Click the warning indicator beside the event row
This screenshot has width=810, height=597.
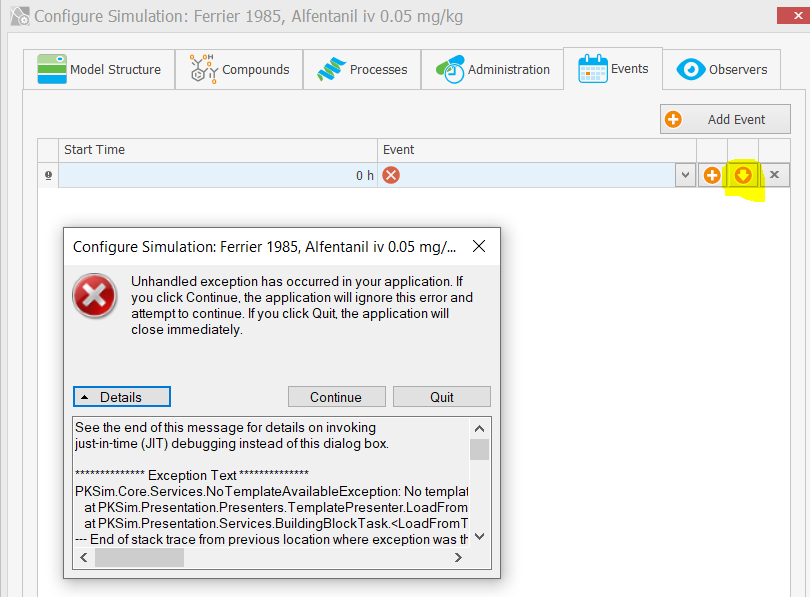pyautogui.click(x=47, y=175)
